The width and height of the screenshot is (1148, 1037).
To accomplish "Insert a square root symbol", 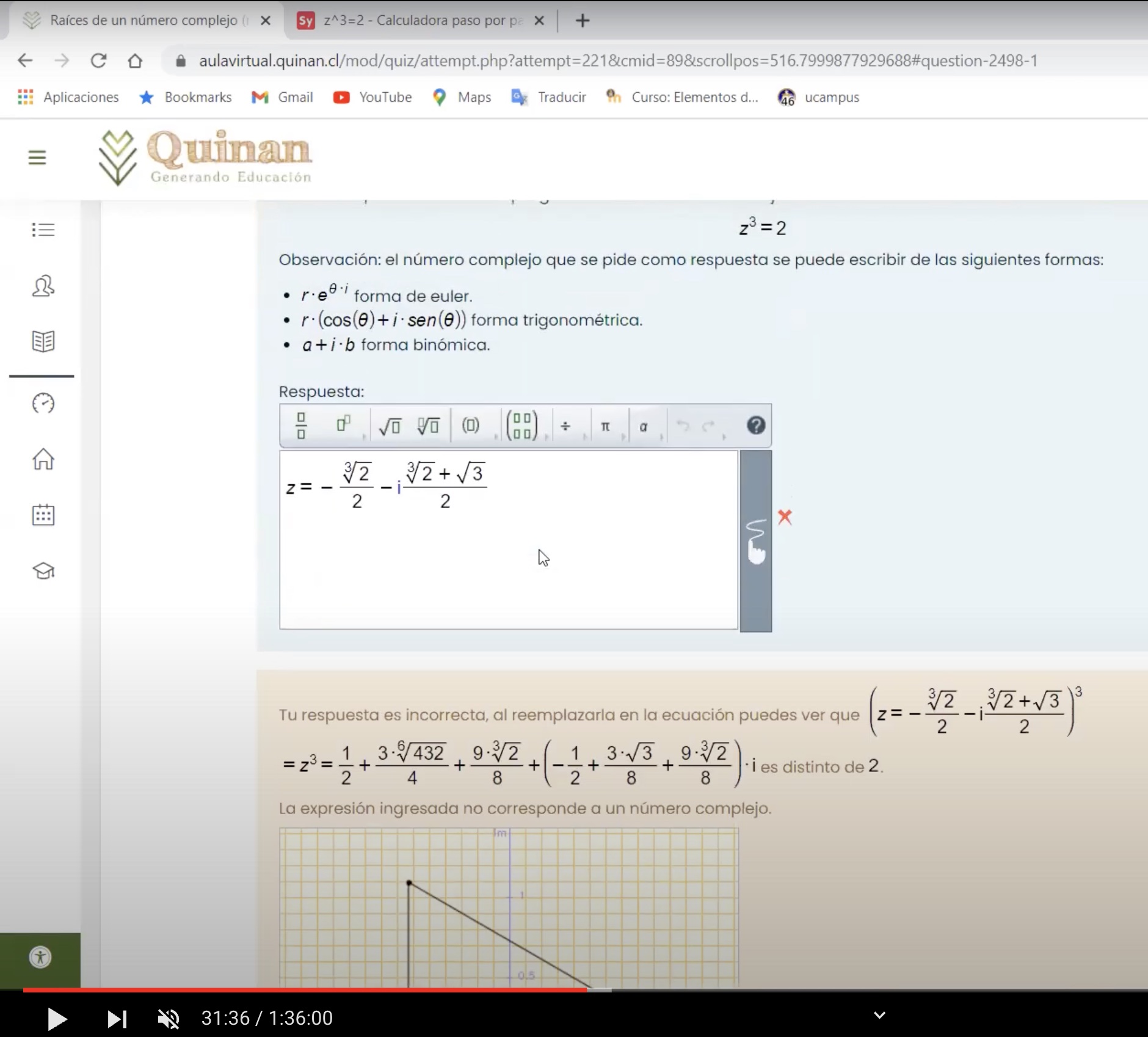I will 390,426.
